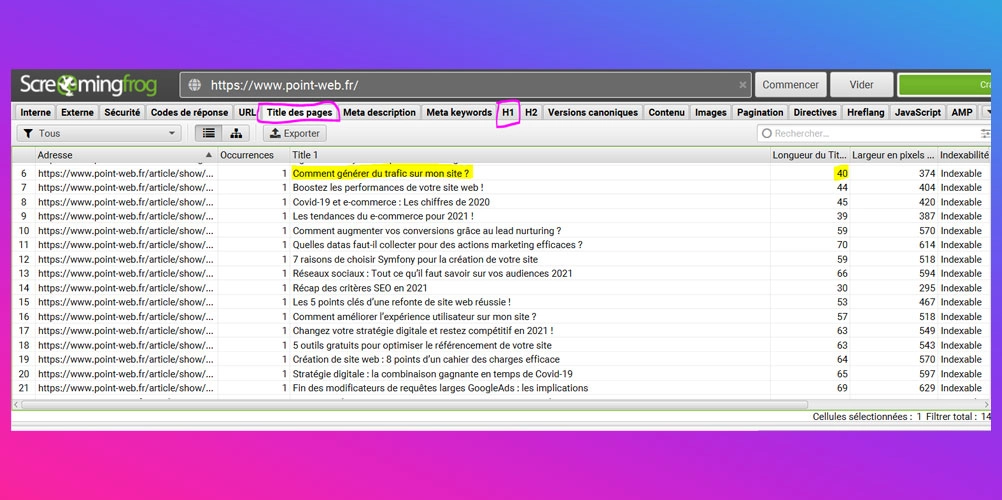This screenshot has width=1002, height=500.
Task: Click the pixel width value 374
Action: [x=927, y=173]
